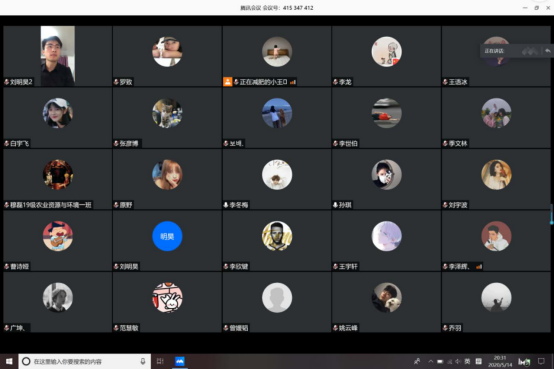The height and width of the screenshot is (370, 554).
Task: Open the Windows Start menu
Action: [x=9, y=361]
